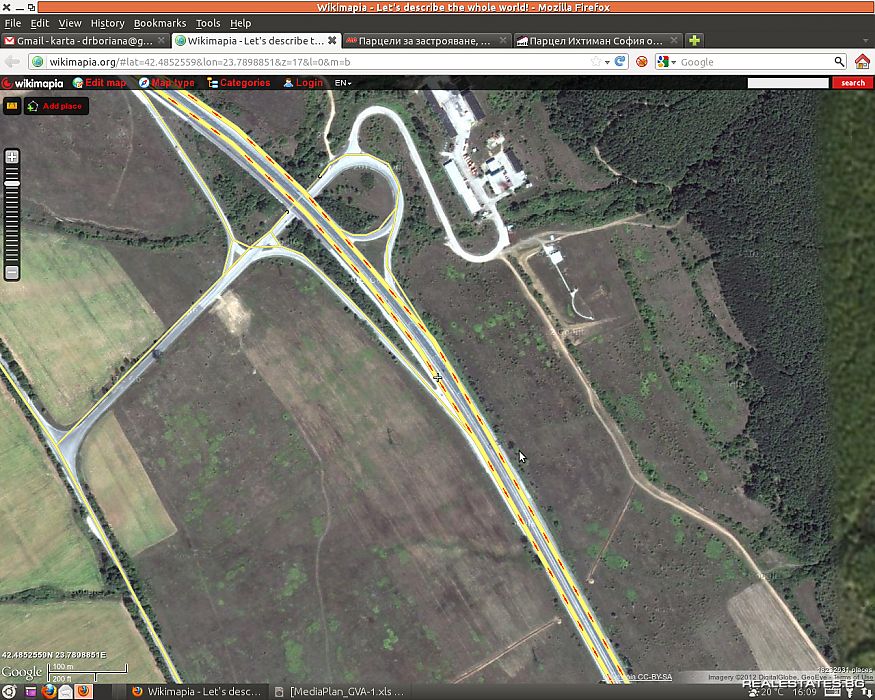
Task: Open the Ubuntu-style main menu icon in taskbar
Action: (x=9, y=692)
